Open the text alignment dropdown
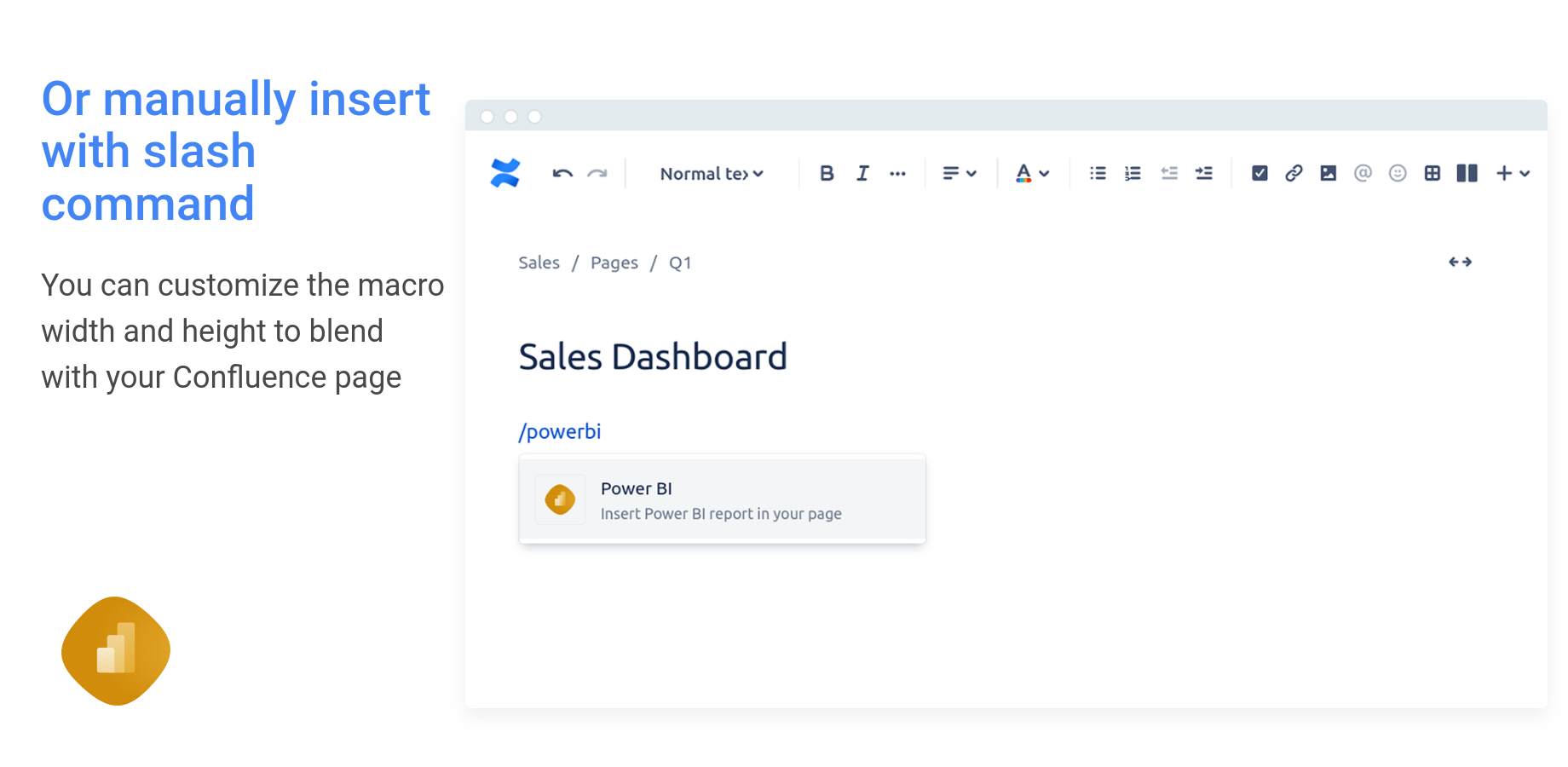The height and width of the screenshot is (767, 1568). click(x=960, y=174)
